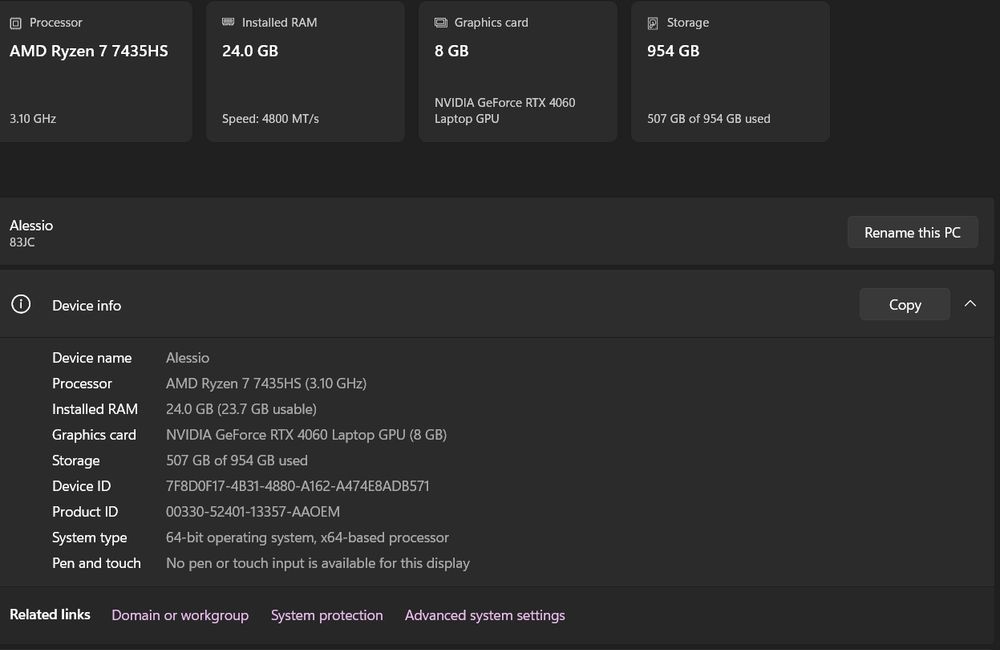
Task: Copy the device info
Action: coord(905,305)
